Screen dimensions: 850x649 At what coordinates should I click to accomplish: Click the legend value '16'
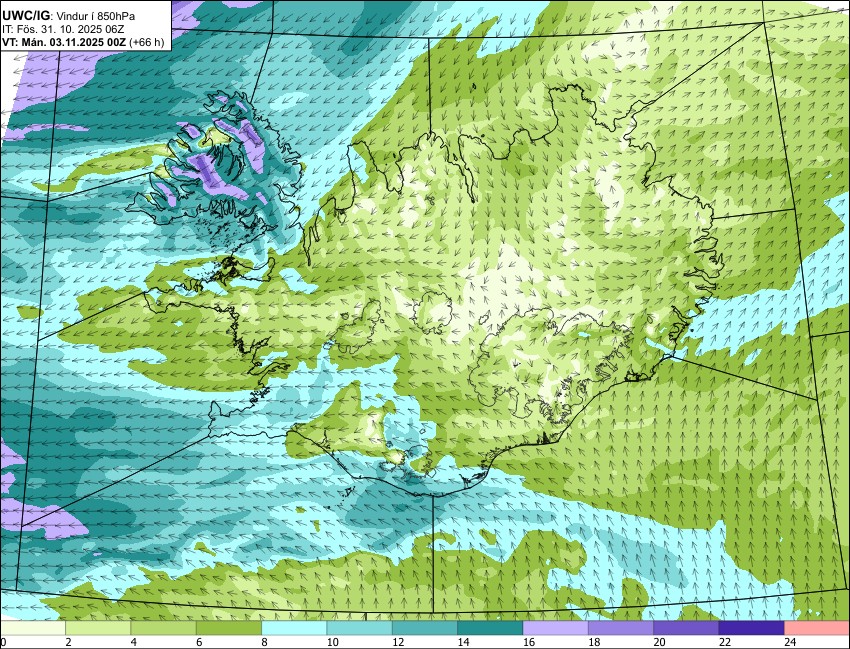click(529, 642)
